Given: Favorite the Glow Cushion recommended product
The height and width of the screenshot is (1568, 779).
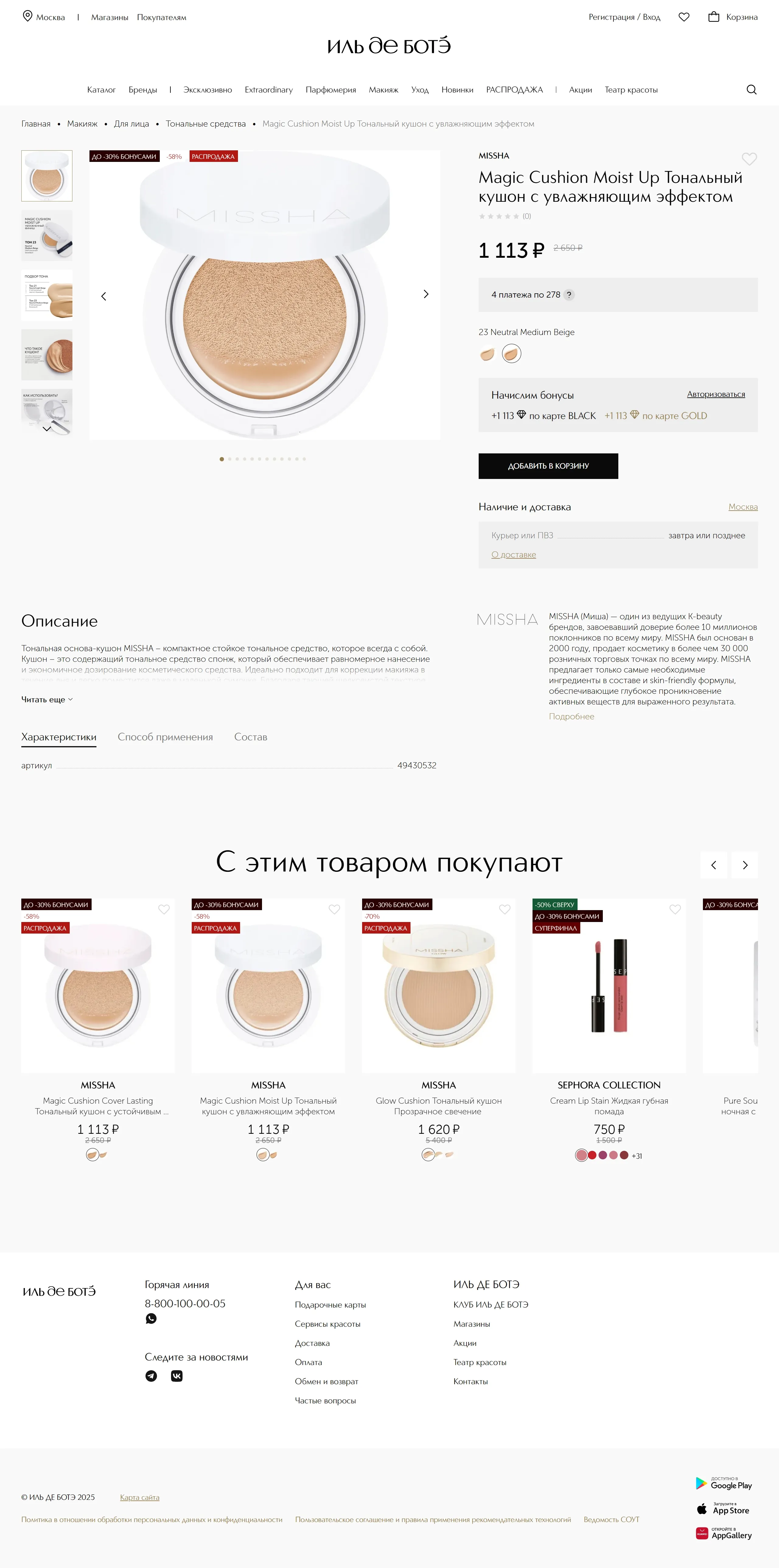Looking at the screenshot, I should pos(505,910).
